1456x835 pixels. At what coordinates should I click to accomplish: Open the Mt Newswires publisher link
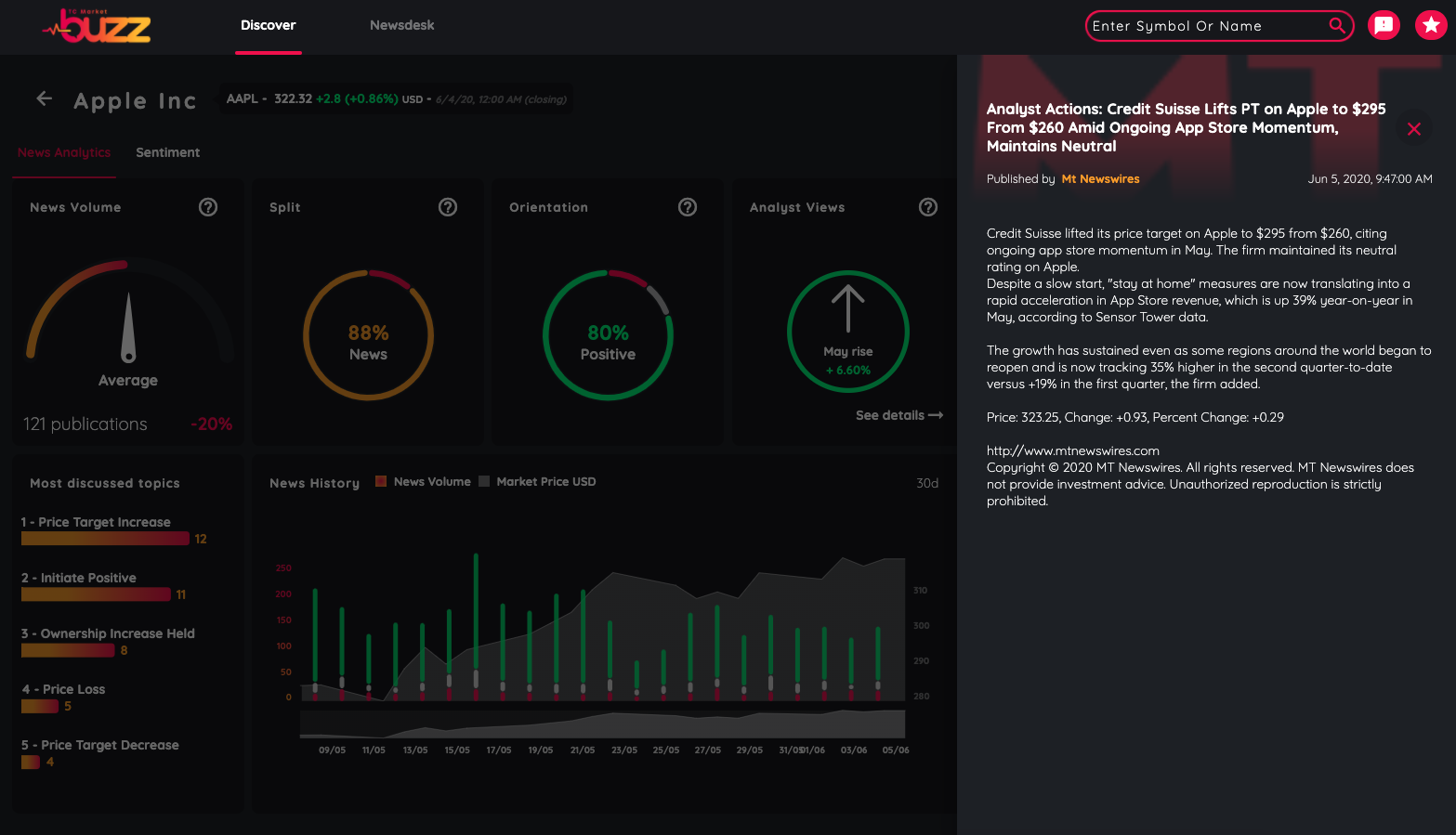(1100, 179)
